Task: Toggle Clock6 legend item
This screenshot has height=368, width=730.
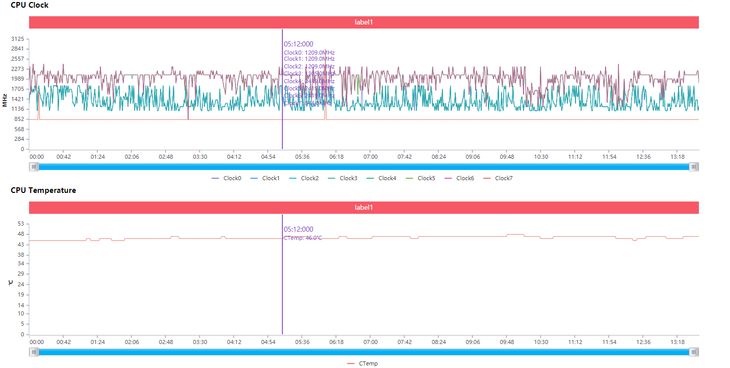Action: (x=460, y=178)
